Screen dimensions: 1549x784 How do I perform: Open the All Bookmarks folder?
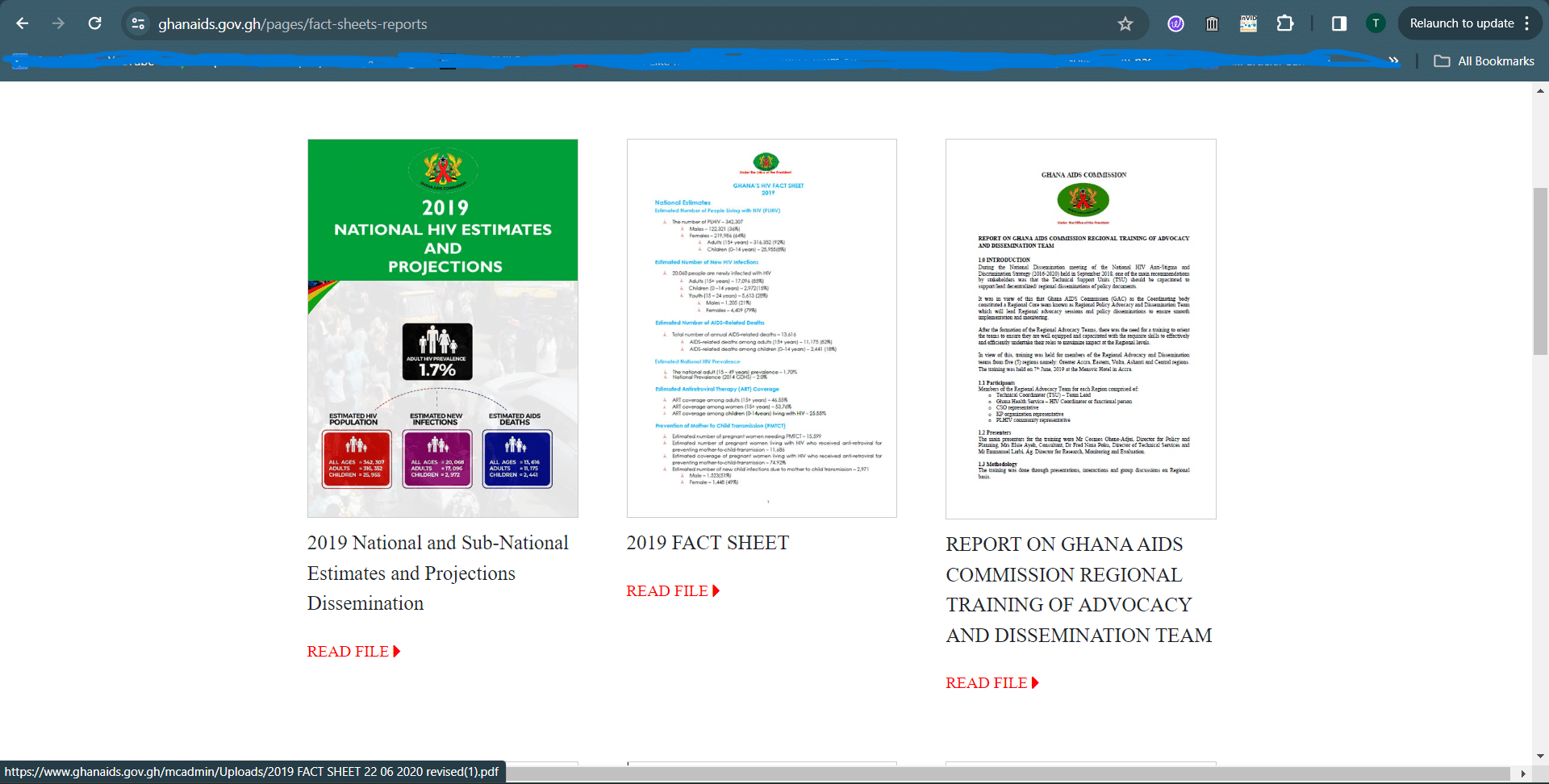(1484, 61)
